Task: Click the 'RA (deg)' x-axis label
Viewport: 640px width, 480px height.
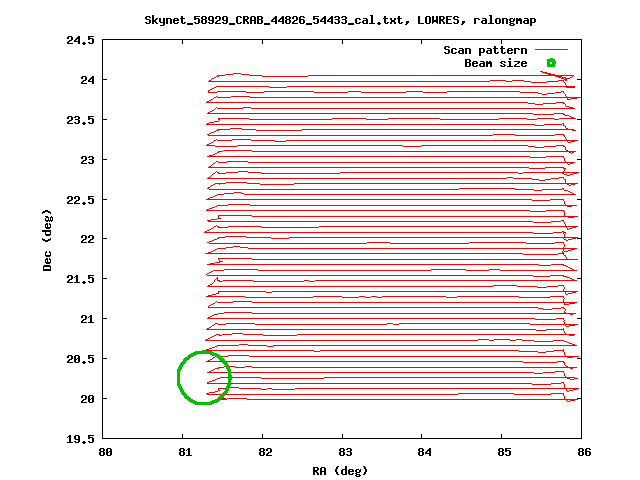Action: pyautogui.click(x=344, y=470)
